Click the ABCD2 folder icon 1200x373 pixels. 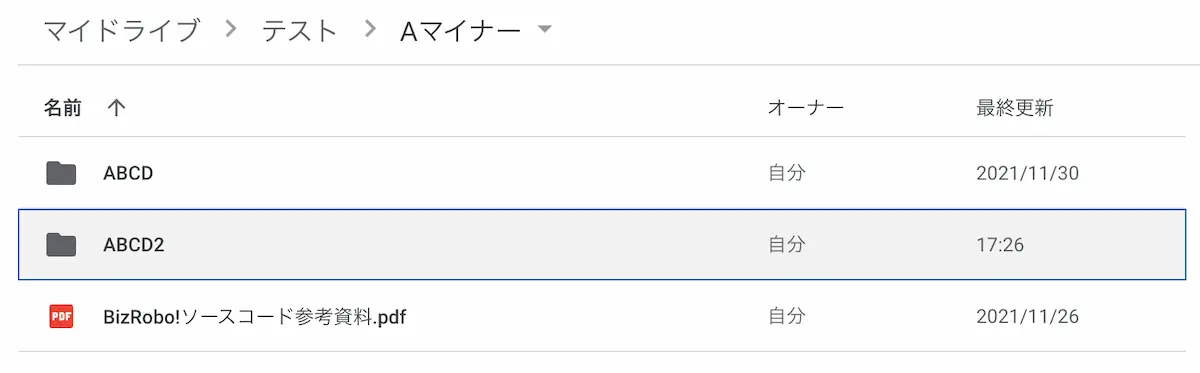pos(61,244)
